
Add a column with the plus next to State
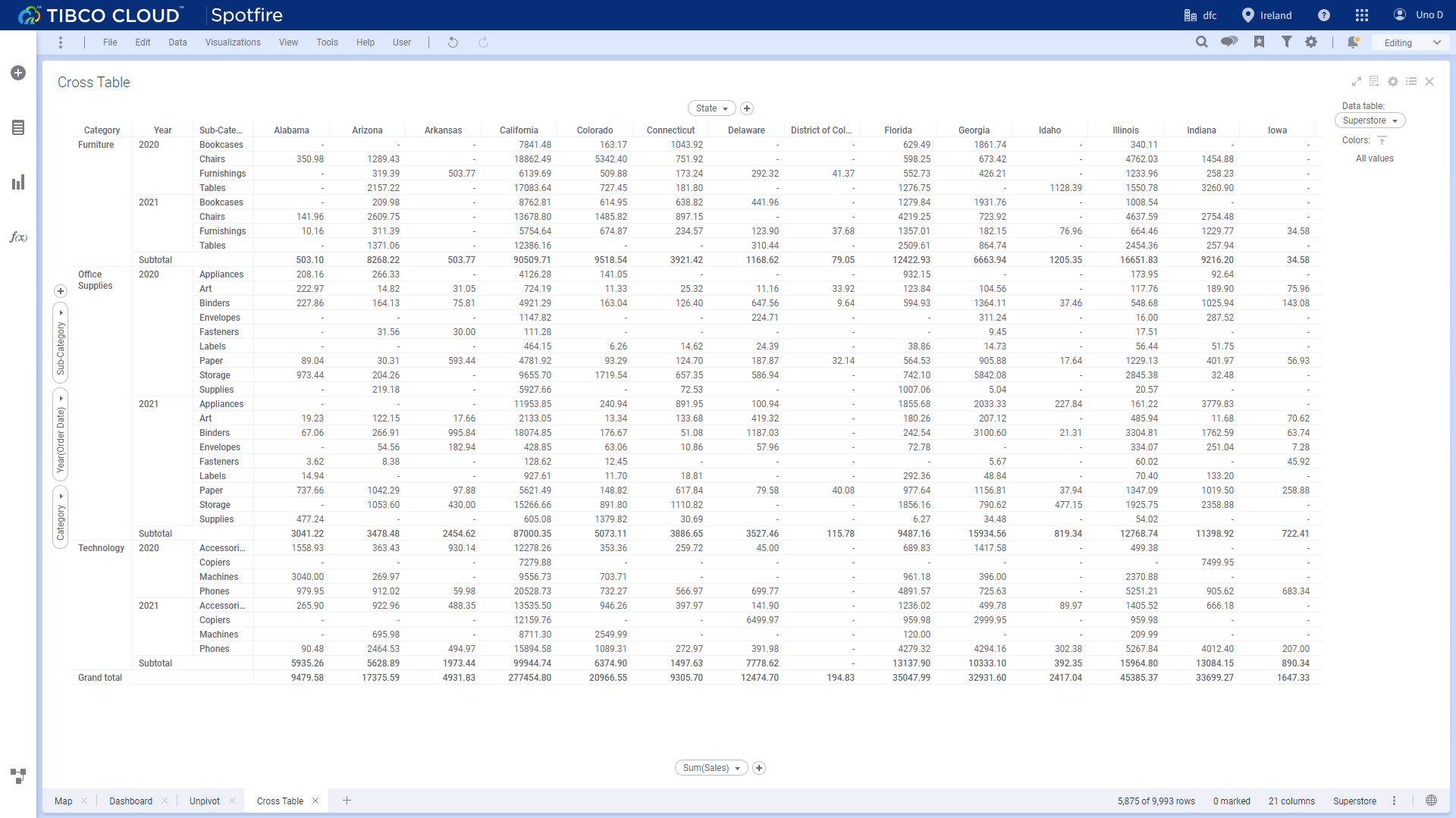coord(747,108)
